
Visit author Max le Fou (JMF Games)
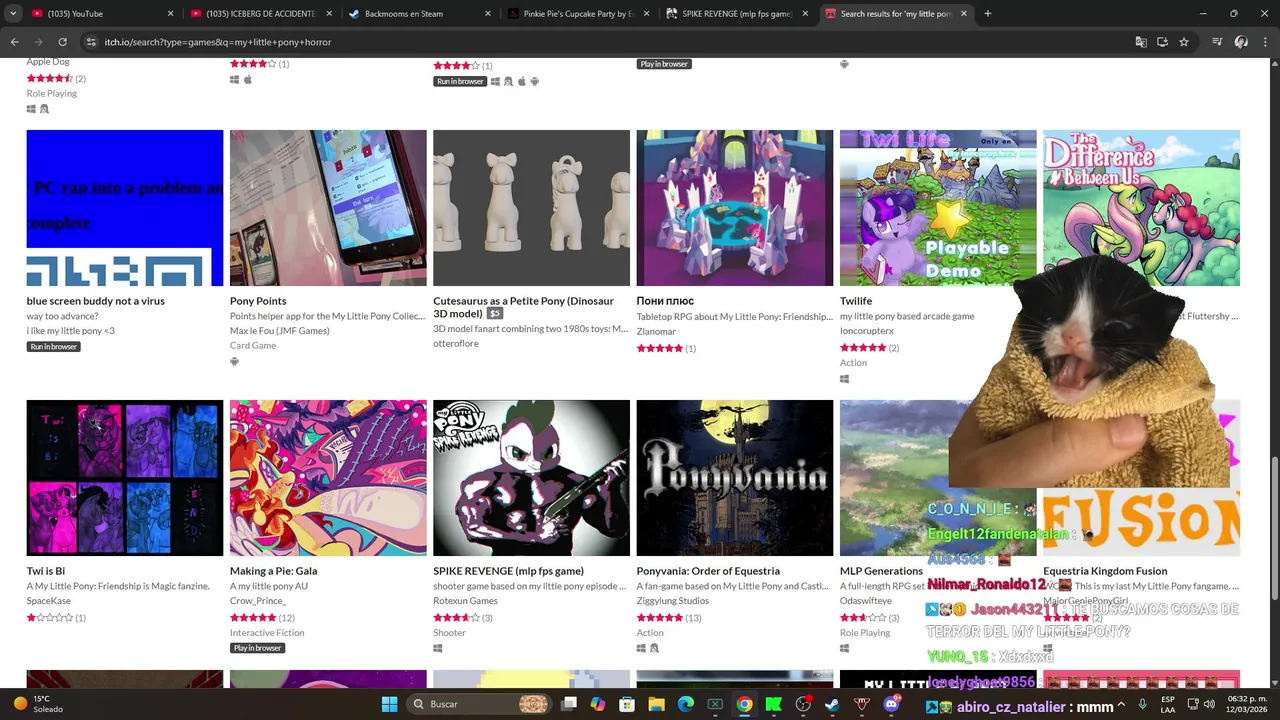(x=279, y=331)
